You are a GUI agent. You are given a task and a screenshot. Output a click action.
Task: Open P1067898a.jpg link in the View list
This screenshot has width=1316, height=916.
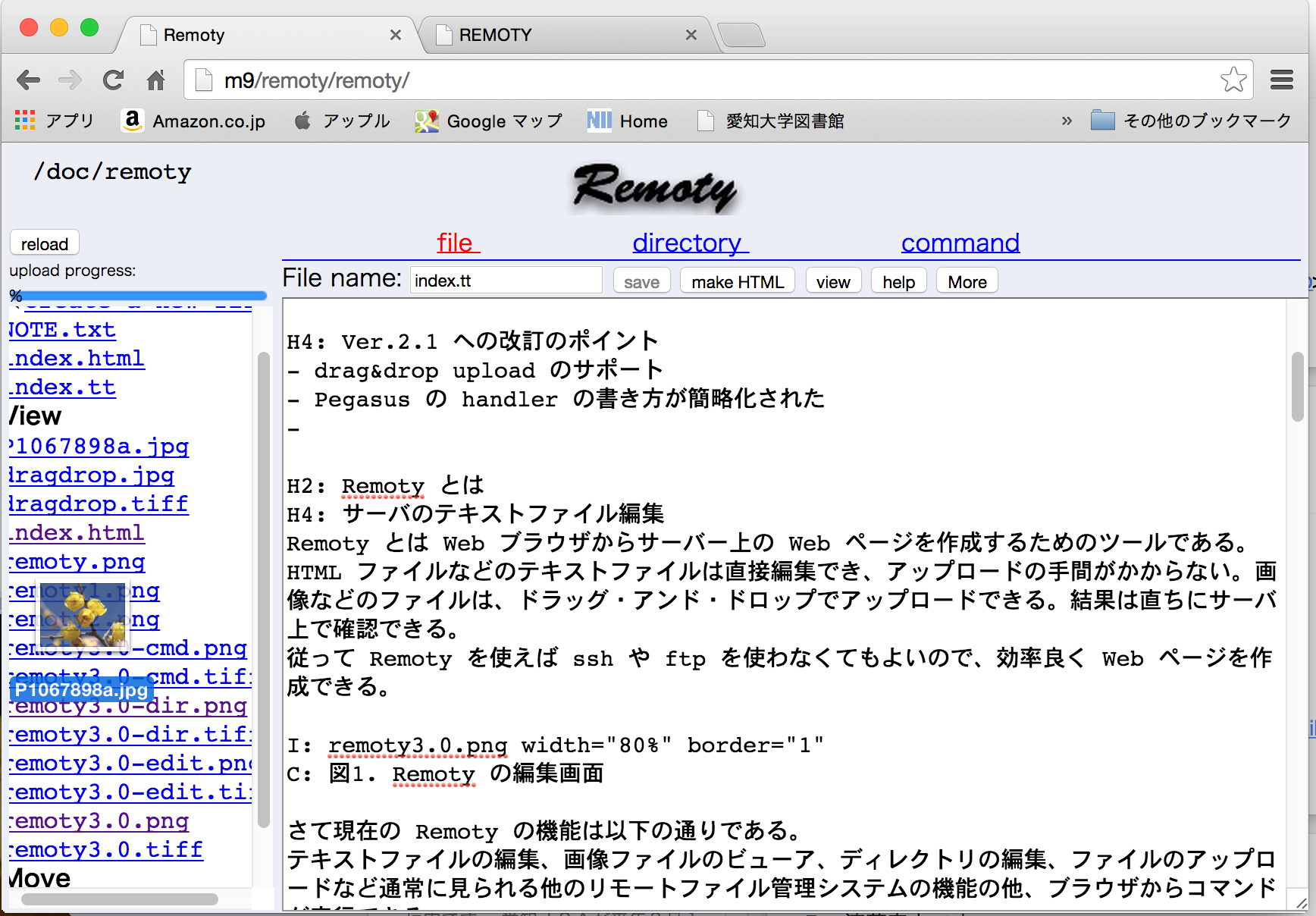(x=99, y=447)
